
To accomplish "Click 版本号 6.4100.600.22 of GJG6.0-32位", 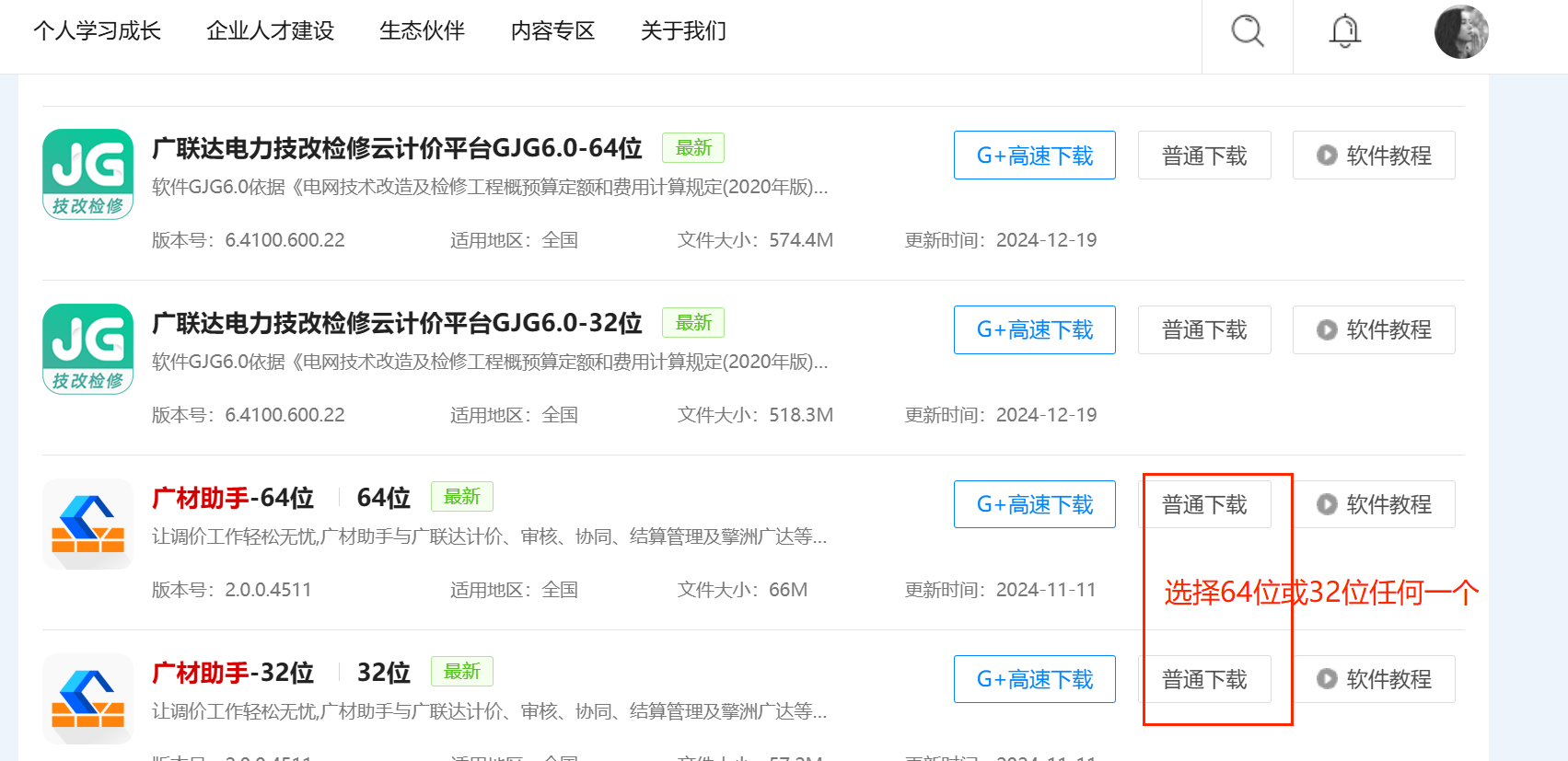I will tap(249, 415).
